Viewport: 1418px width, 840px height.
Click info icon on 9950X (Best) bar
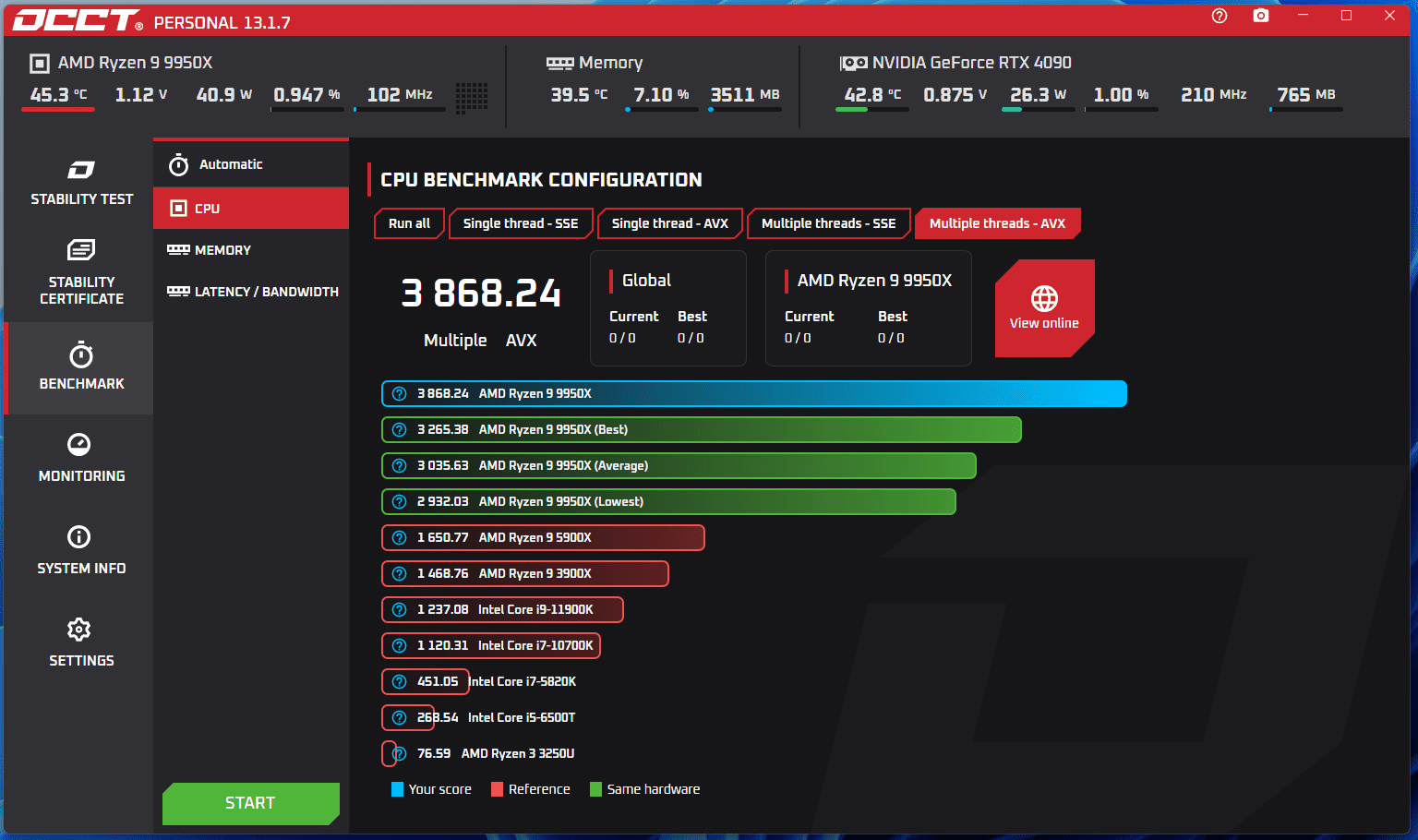(x=399, y=429)
